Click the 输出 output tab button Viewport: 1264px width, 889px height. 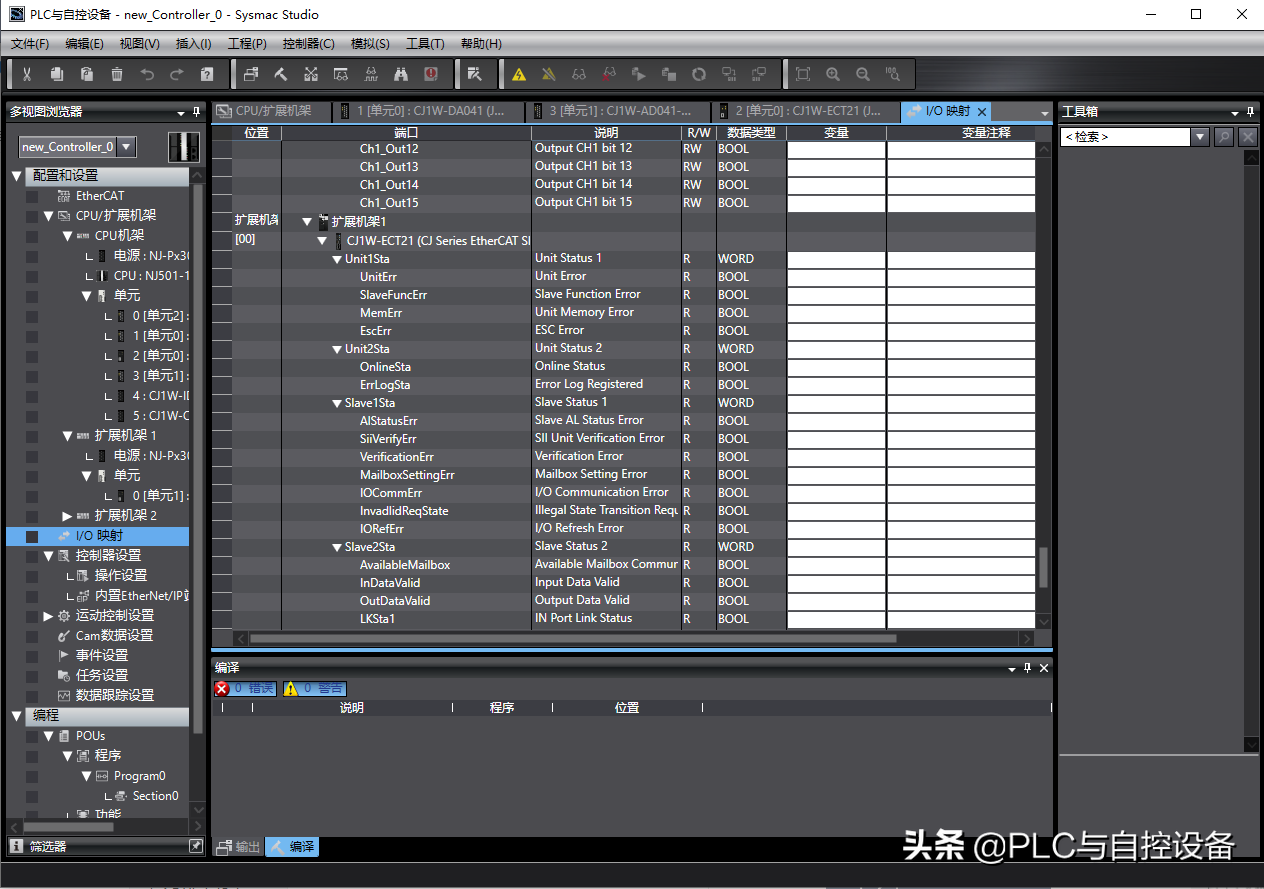pyautogui.click(x=239, y=847)
